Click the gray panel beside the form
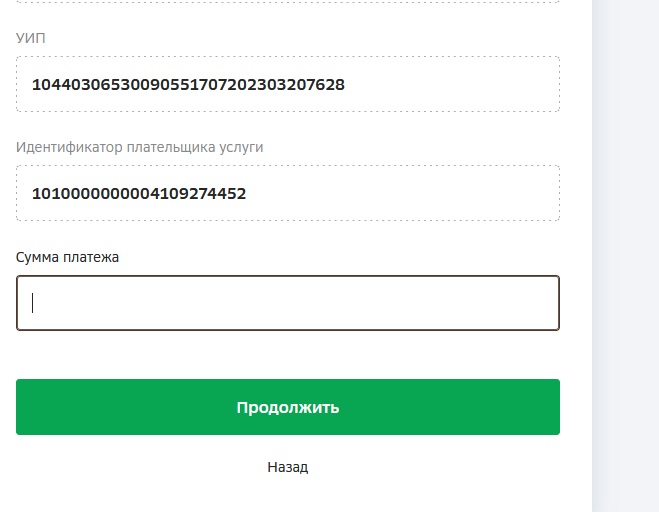Screen dimensions: 659x512 coord(625,256)
